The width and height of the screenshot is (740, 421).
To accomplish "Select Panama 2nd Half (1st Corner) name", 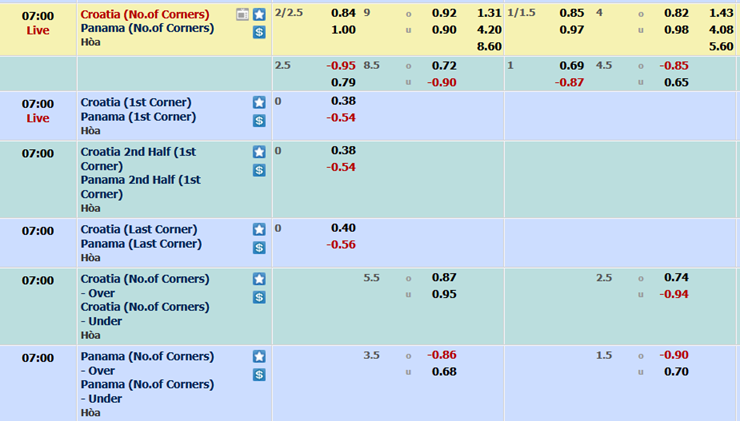I will 141,187.
